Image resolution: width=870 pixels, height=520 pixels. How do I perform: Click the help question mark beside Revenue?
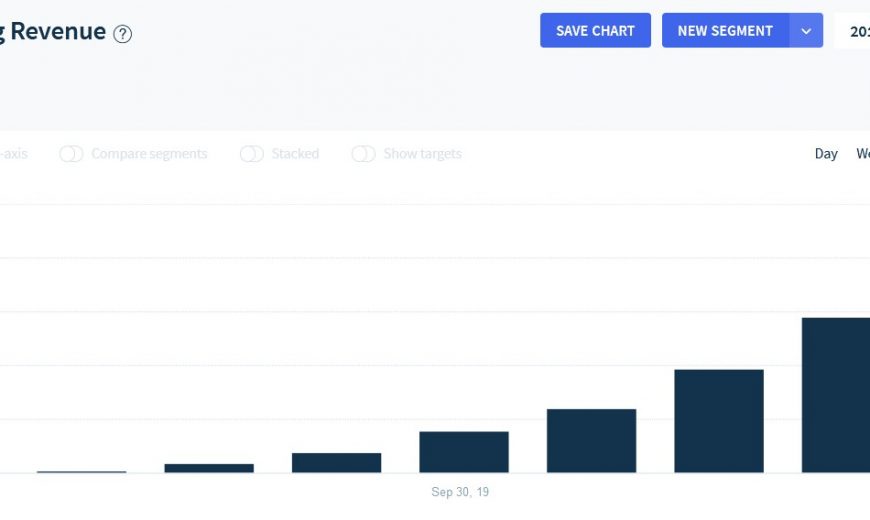pos(122,34)
